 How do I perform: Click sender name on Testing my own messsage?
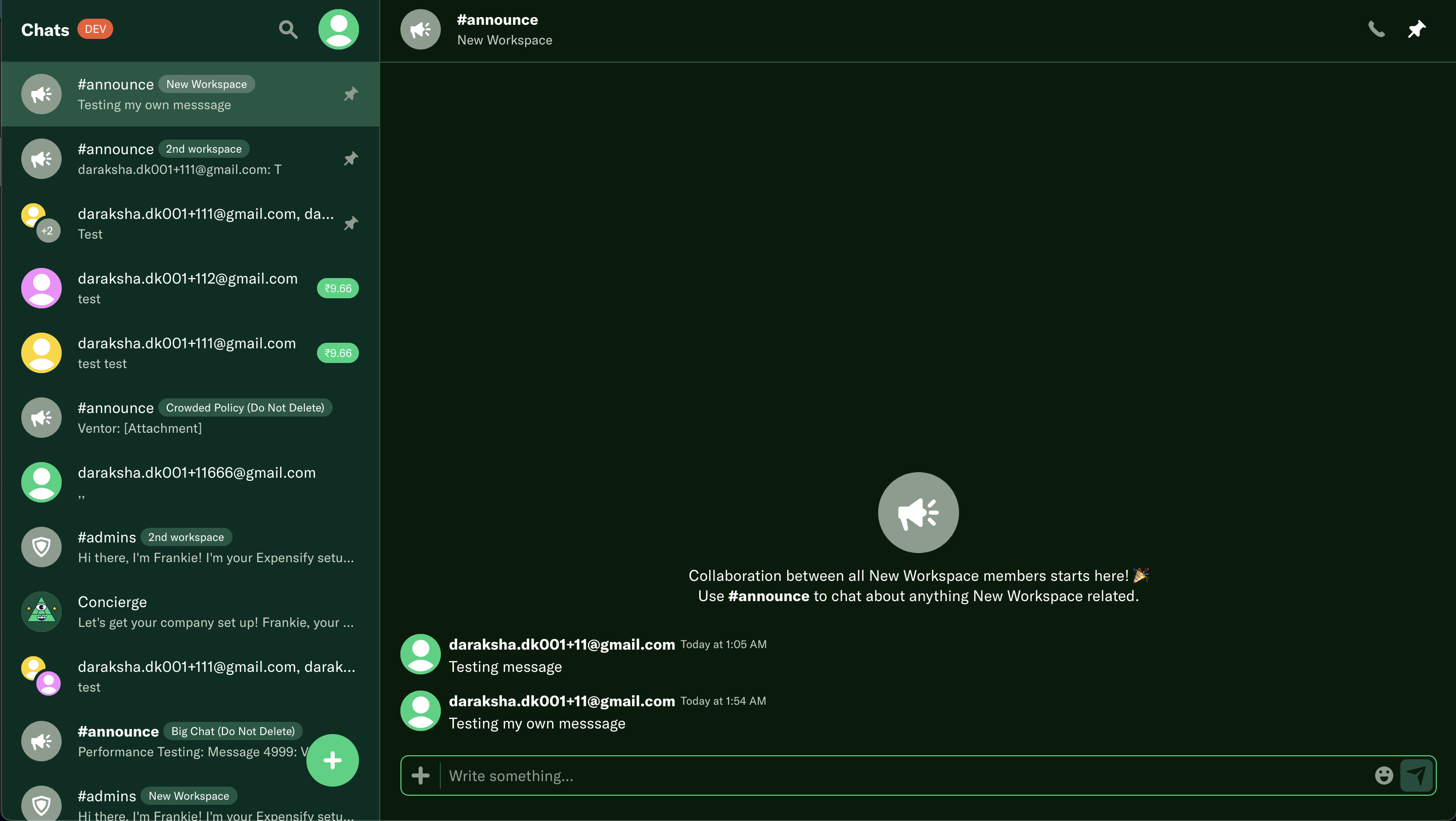(x=561, y=701)
